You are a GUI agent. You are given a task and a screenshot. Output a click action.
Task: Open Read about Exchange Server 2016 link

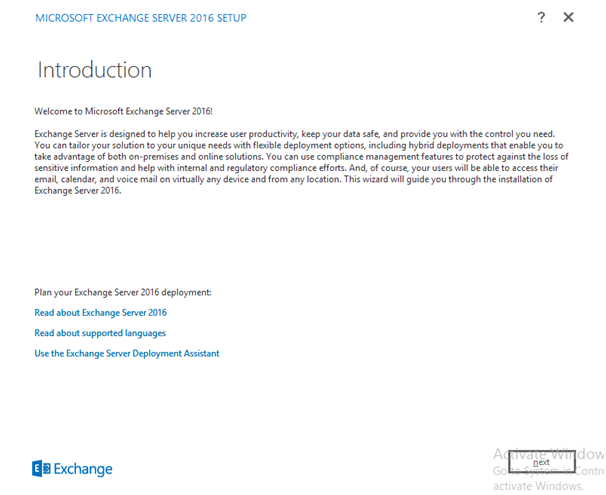tap(100, 313)
